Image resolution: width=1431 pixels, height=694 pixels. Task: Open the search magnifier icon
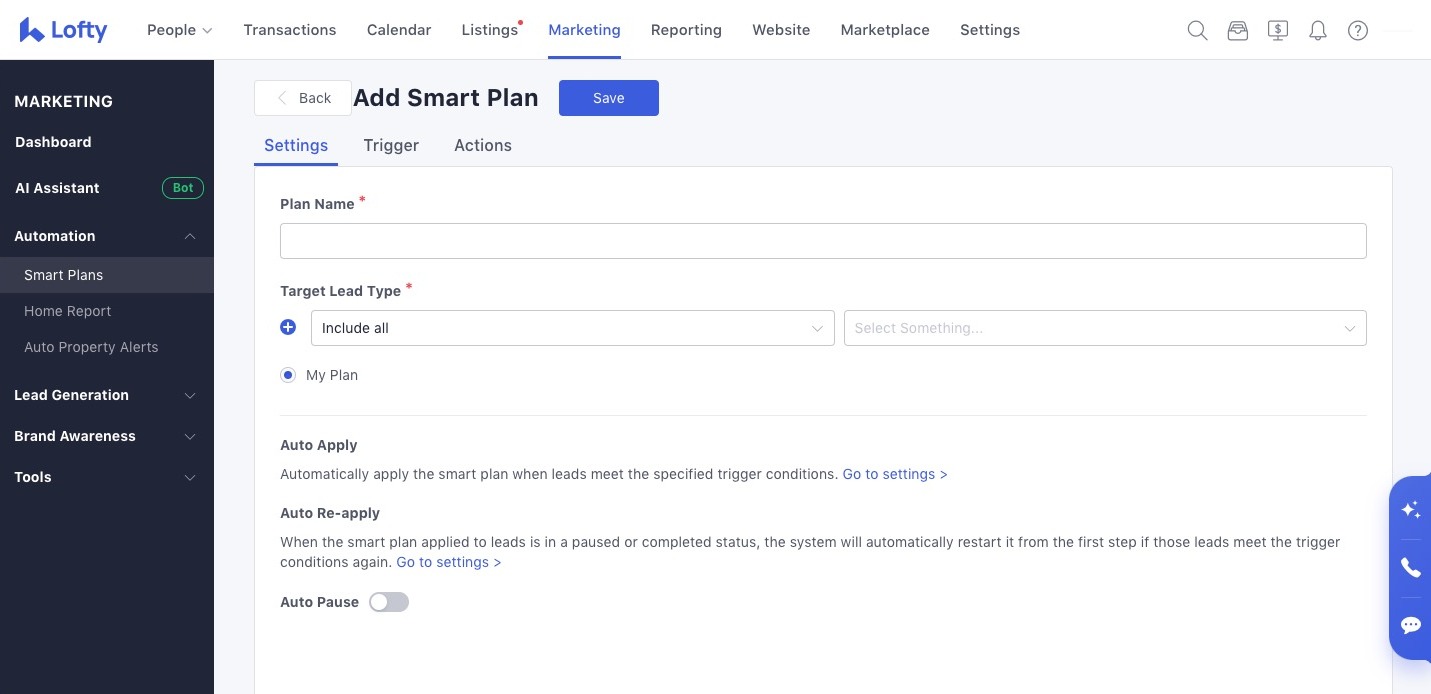[1197, 30]
